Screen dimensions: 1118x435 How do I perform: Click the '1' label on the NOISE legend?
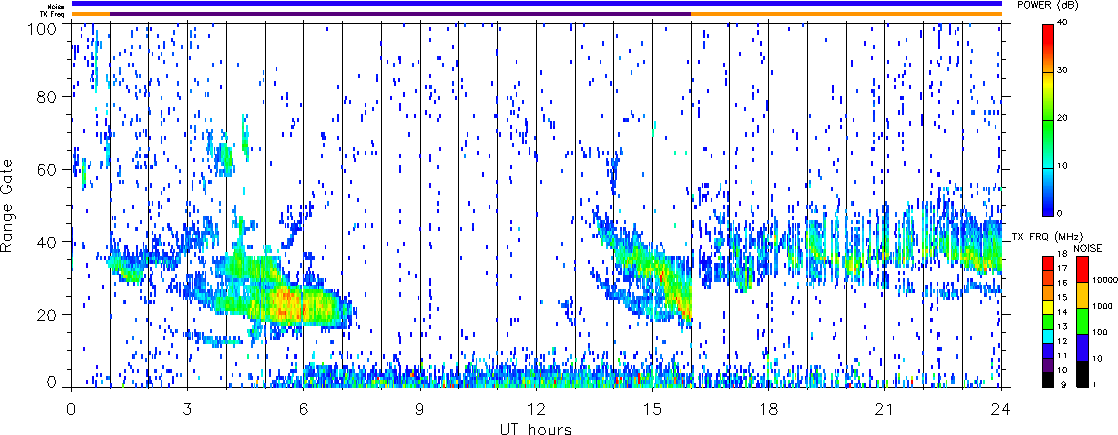(x=1094, y=384)
